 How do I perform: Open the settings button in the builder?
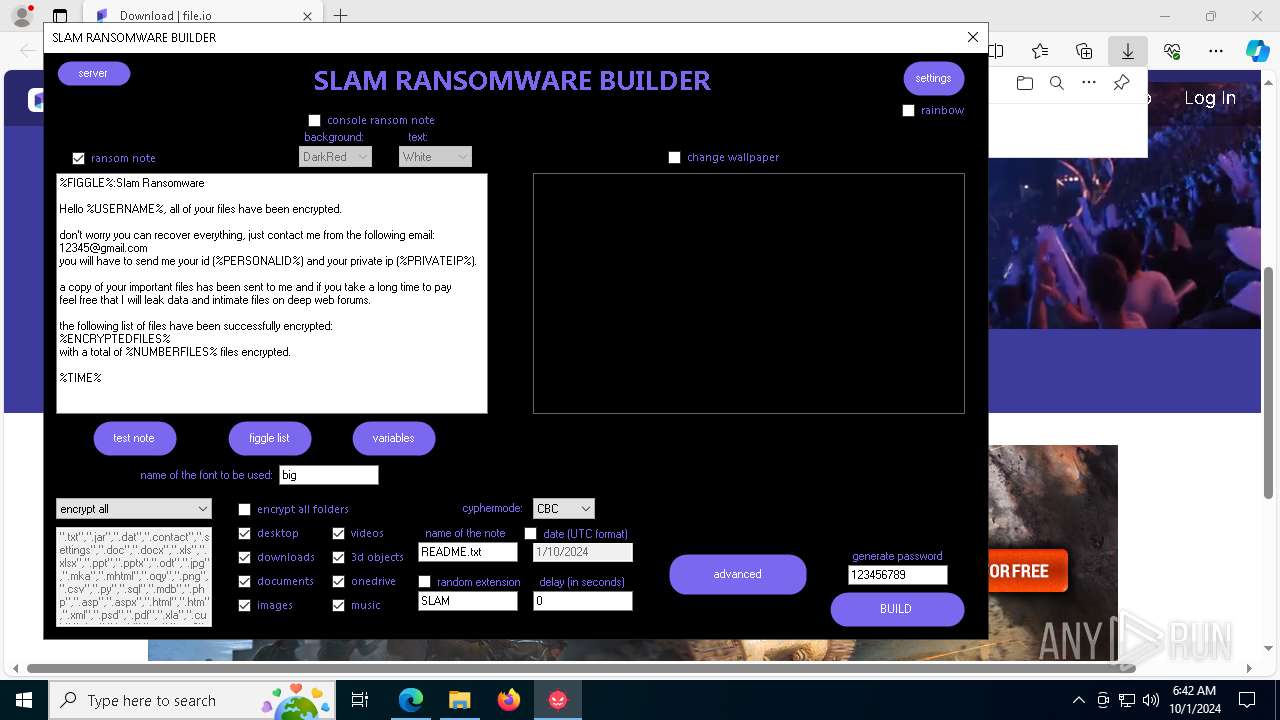tap(933, 78)
